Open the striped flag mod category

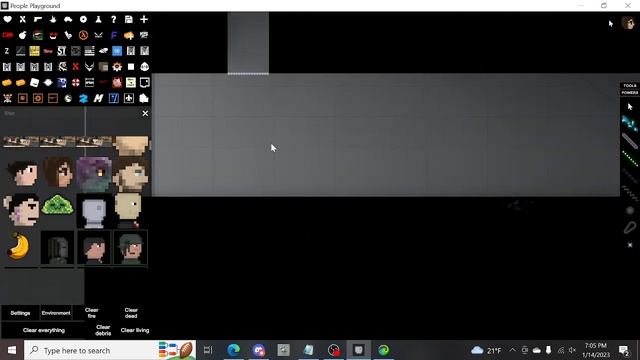[x=89, y=51]
